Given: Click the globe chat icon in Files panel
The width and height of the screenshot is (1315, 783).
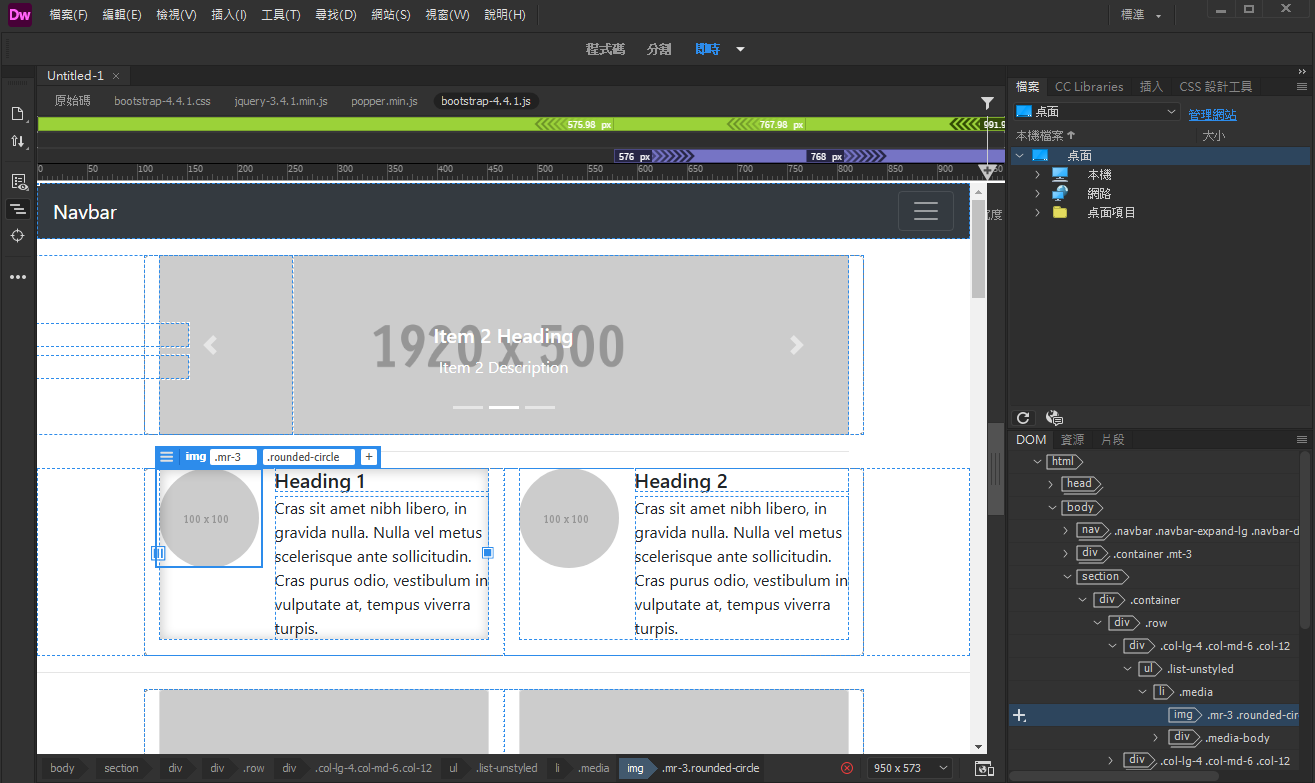Looking at the screenshot, I should (x=1054, y=418).
